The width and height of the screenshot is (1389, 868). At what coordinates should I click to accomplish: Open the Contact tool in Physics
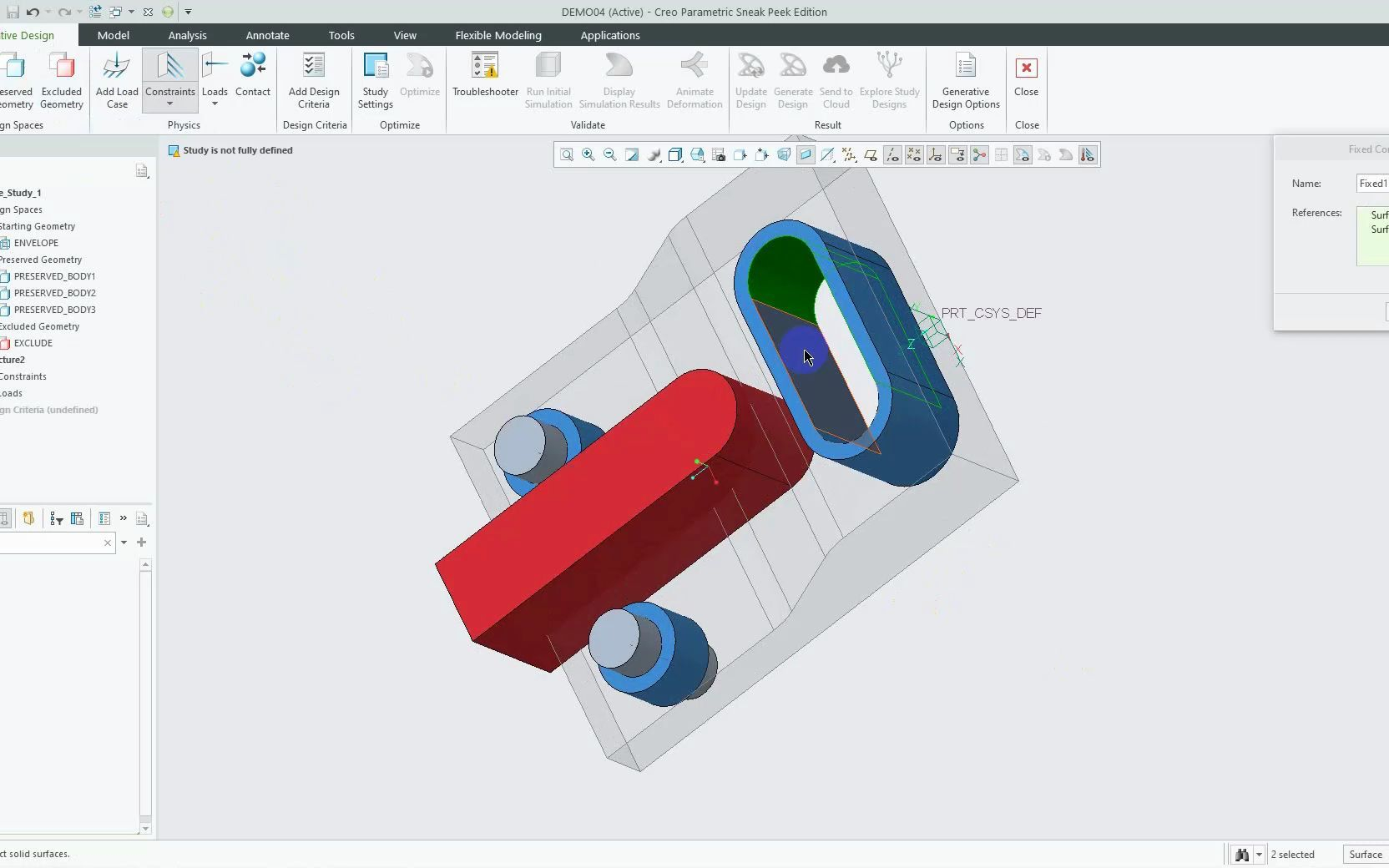point(252,75)
